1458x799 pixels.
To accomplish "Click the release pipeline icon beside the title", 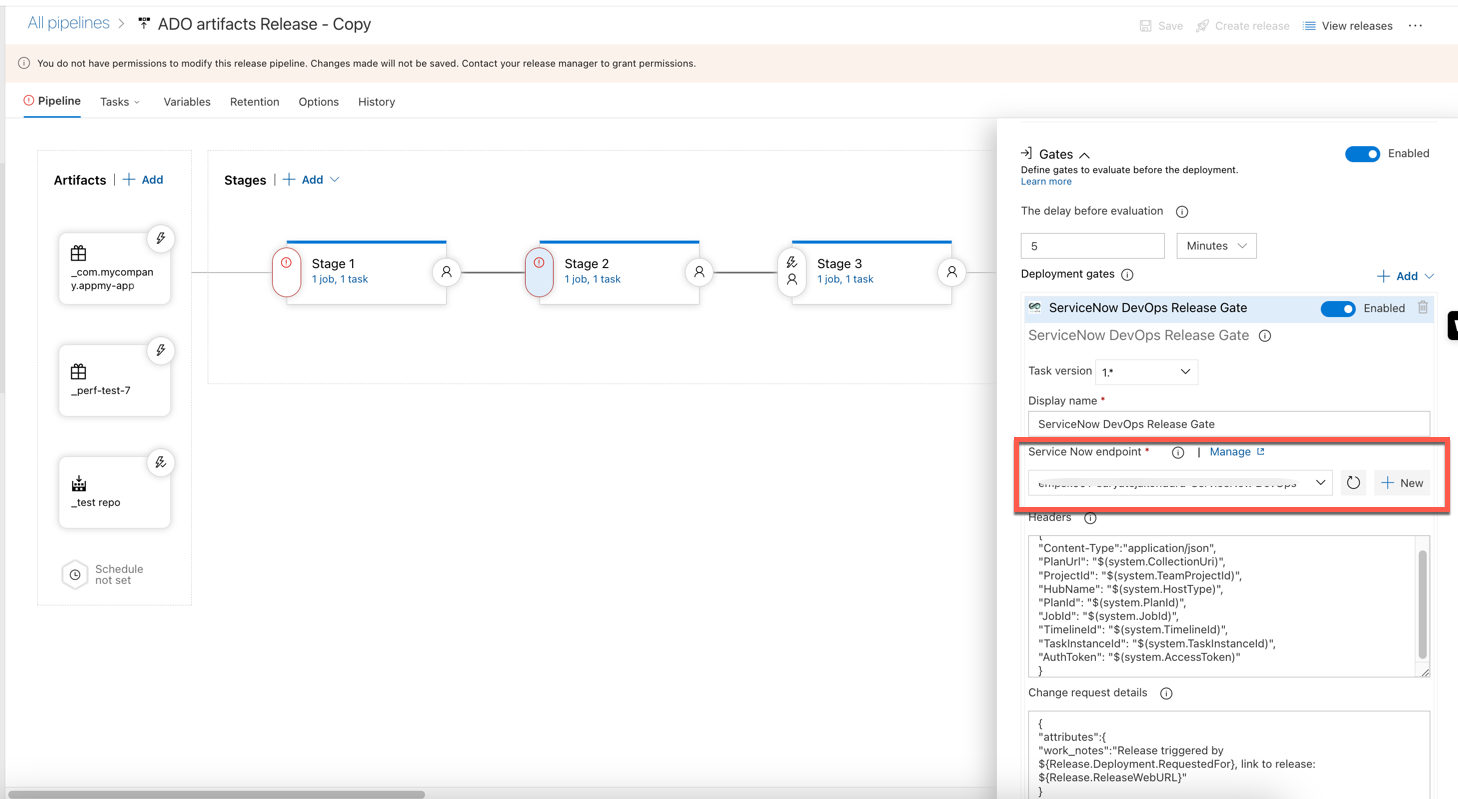I will tap(144, 23).
